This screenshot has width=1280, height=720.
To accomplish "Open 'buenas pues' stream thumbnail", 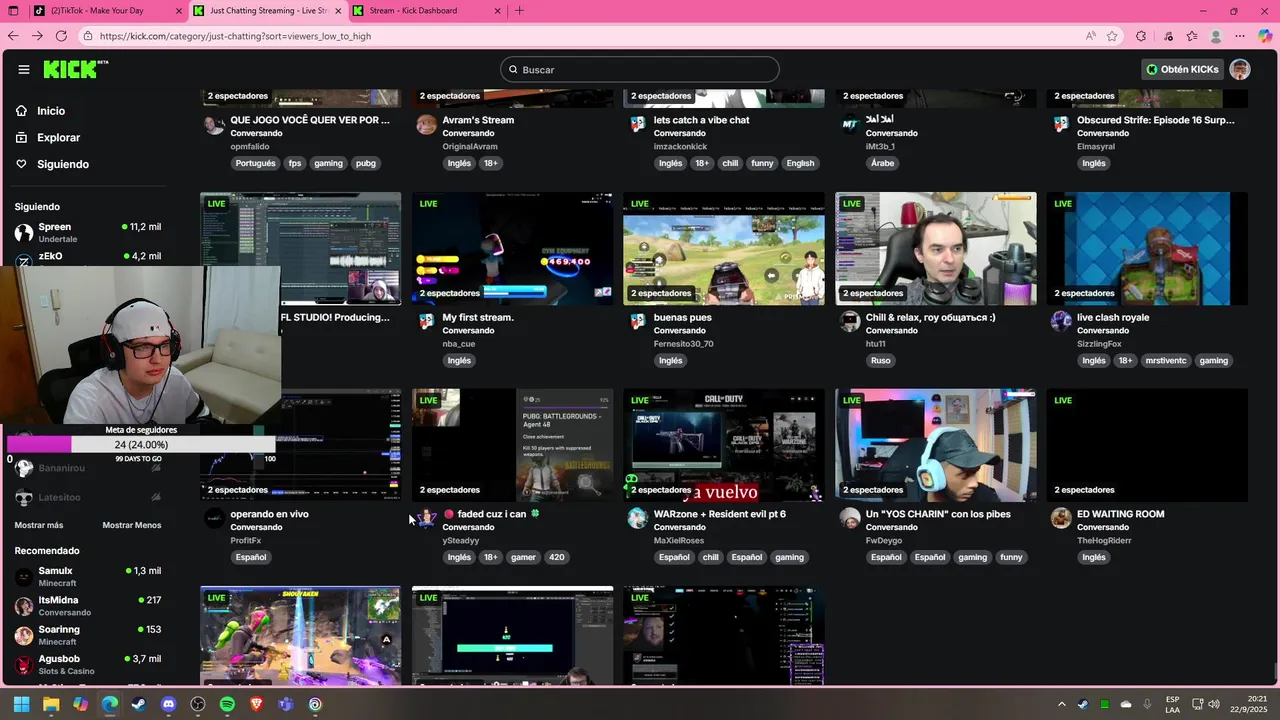I will point(724,248).
